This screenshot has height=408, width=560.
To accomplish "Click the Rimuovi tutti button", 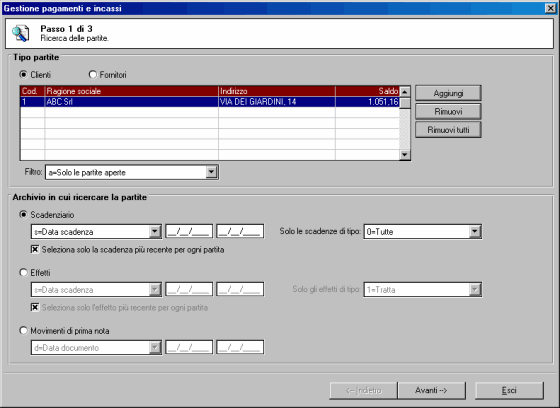I will tap(448, 130).
